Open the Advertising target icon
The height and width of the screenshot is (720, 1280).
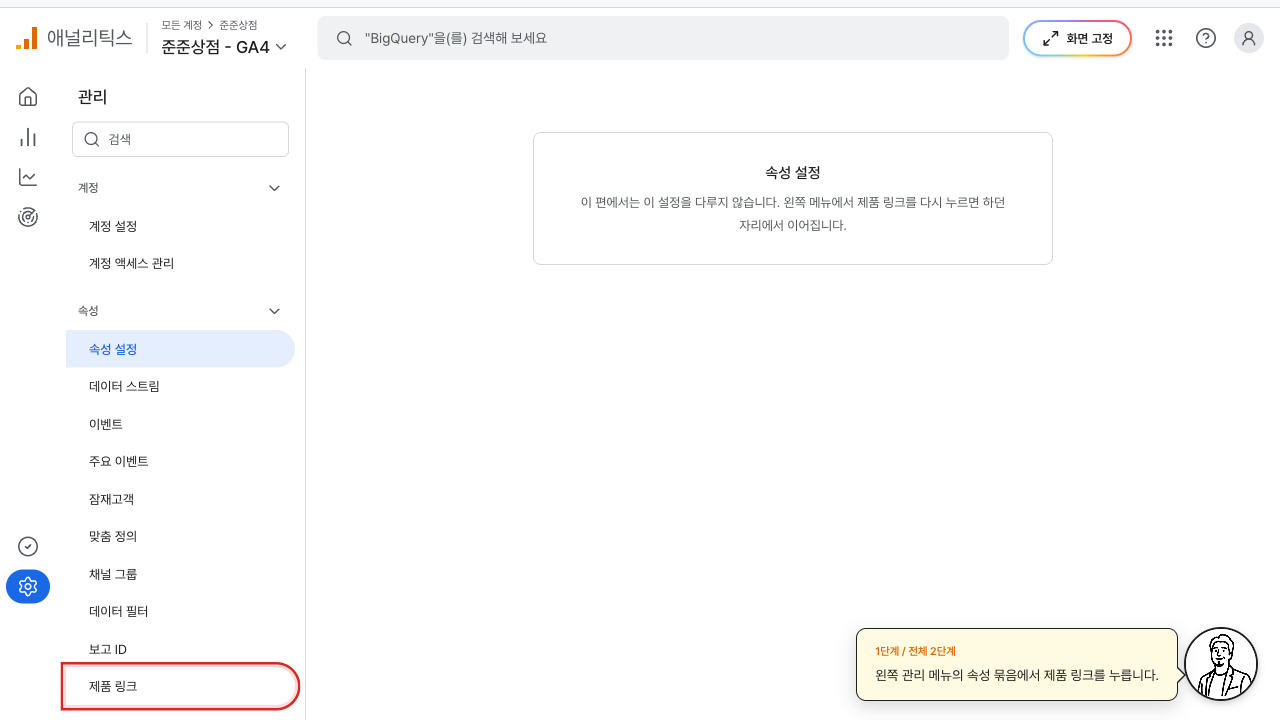28,217
